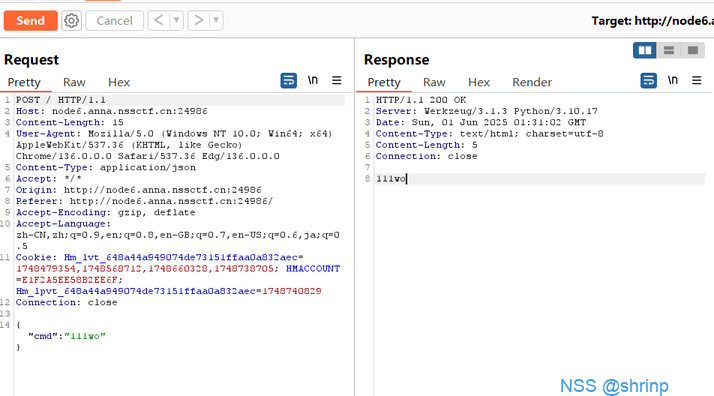
Task: Click the Referer header line
Action: coord(144,201)
